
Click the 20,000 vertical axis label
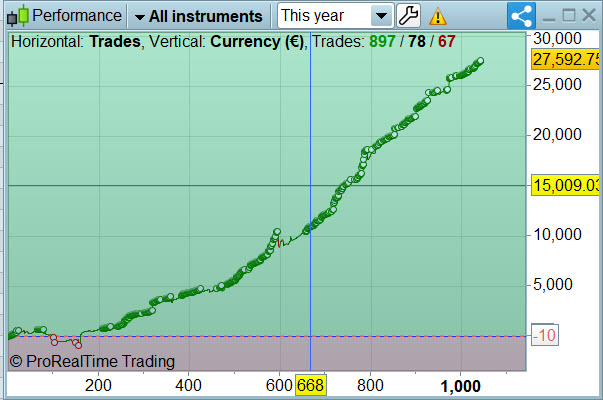557,135
